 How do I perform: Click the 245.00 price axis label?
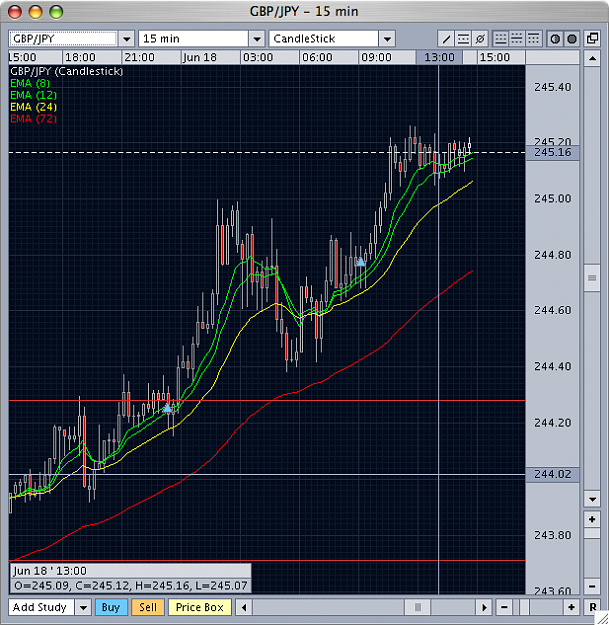tap(552, 199)
